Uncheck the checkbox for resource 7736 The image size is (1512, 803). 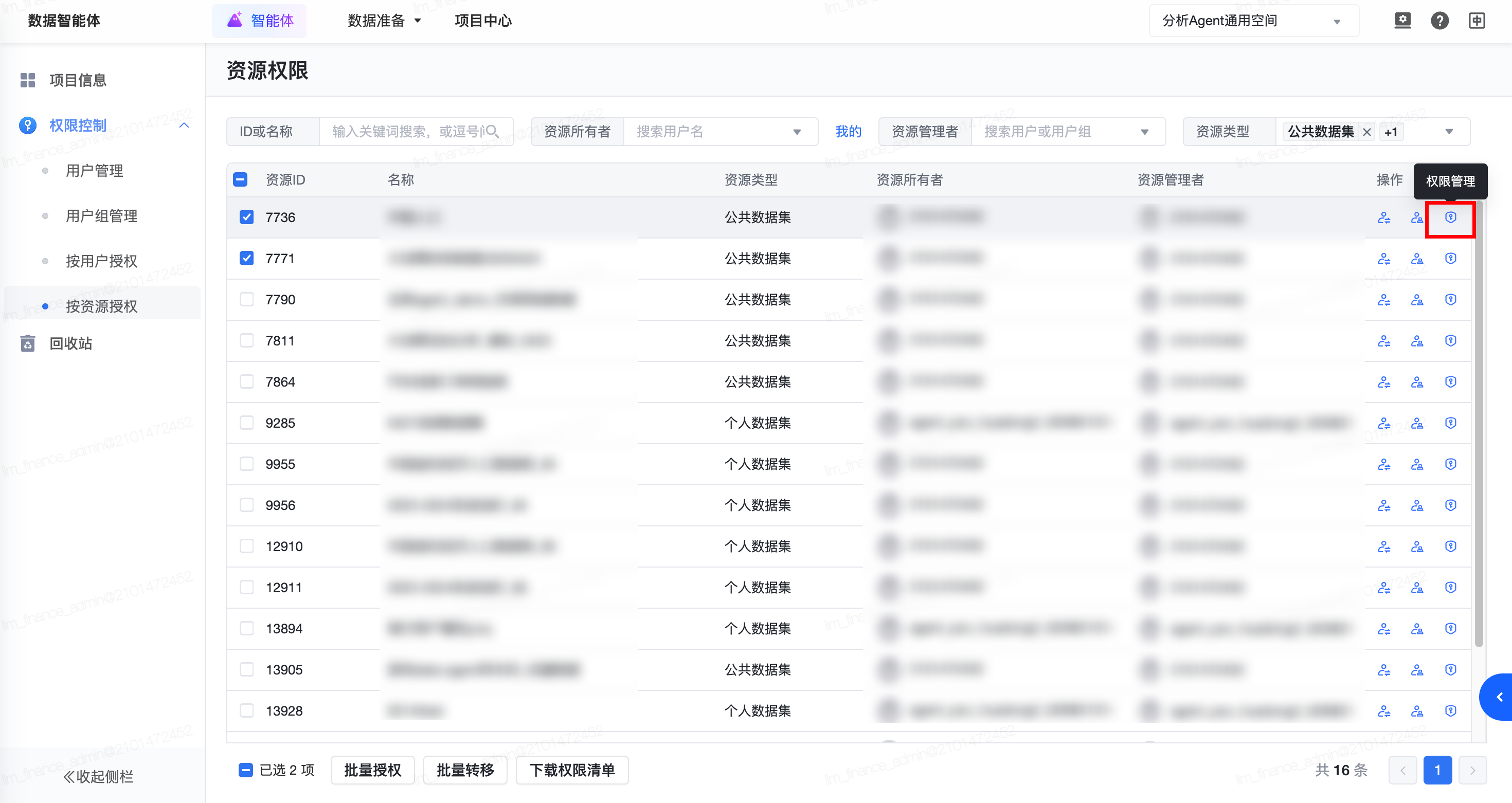click(x=246, y=217)
